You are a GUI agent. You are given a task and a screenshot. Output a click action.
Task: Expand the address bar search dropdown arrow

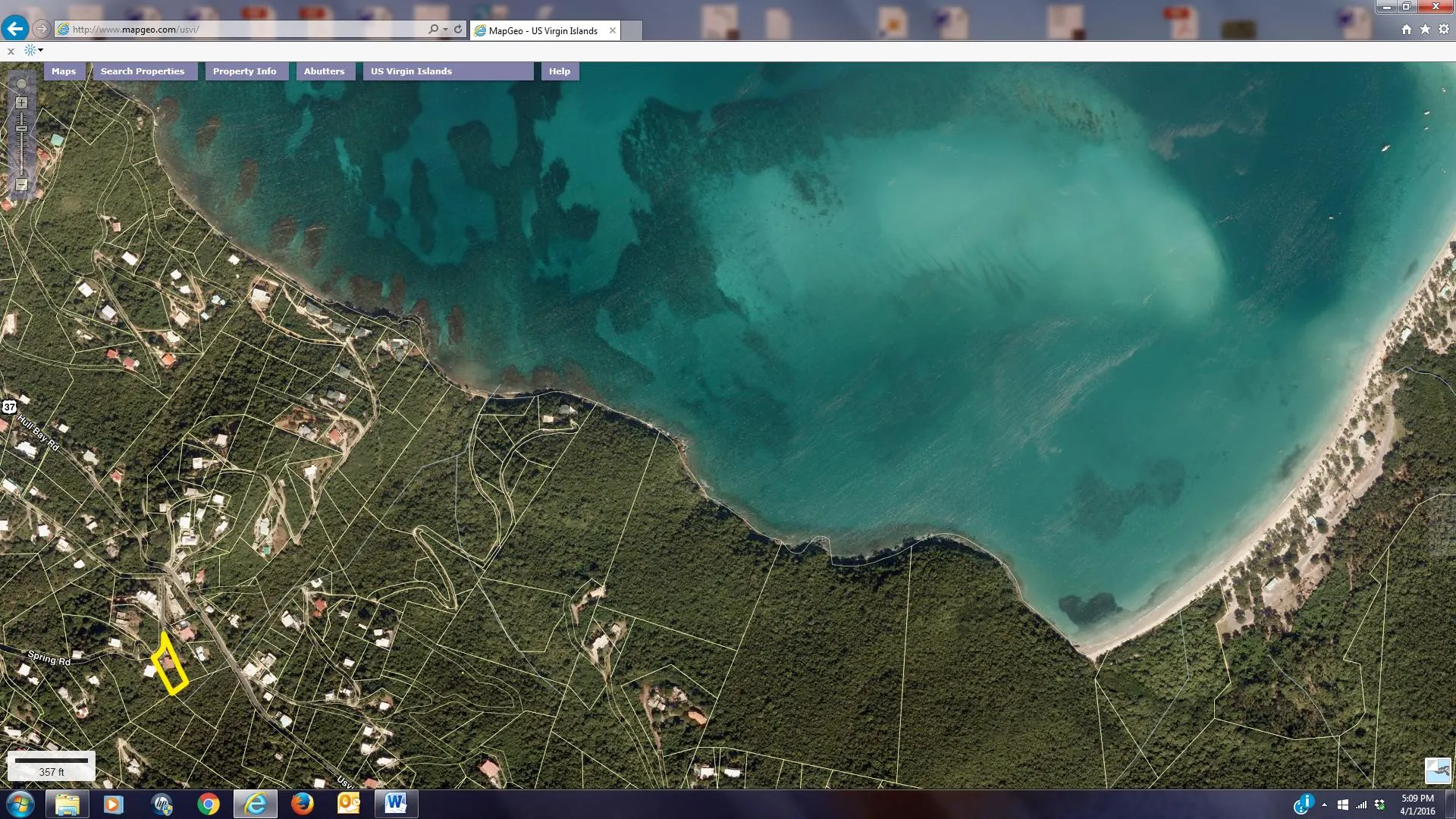[445, 30]
